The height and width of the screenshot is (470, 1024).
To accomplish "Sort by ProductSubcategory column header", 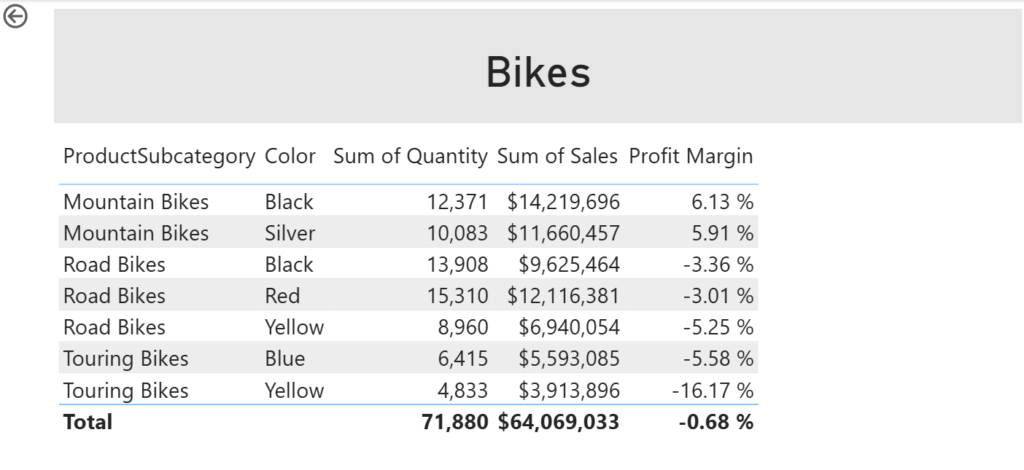I will point(159,157).
